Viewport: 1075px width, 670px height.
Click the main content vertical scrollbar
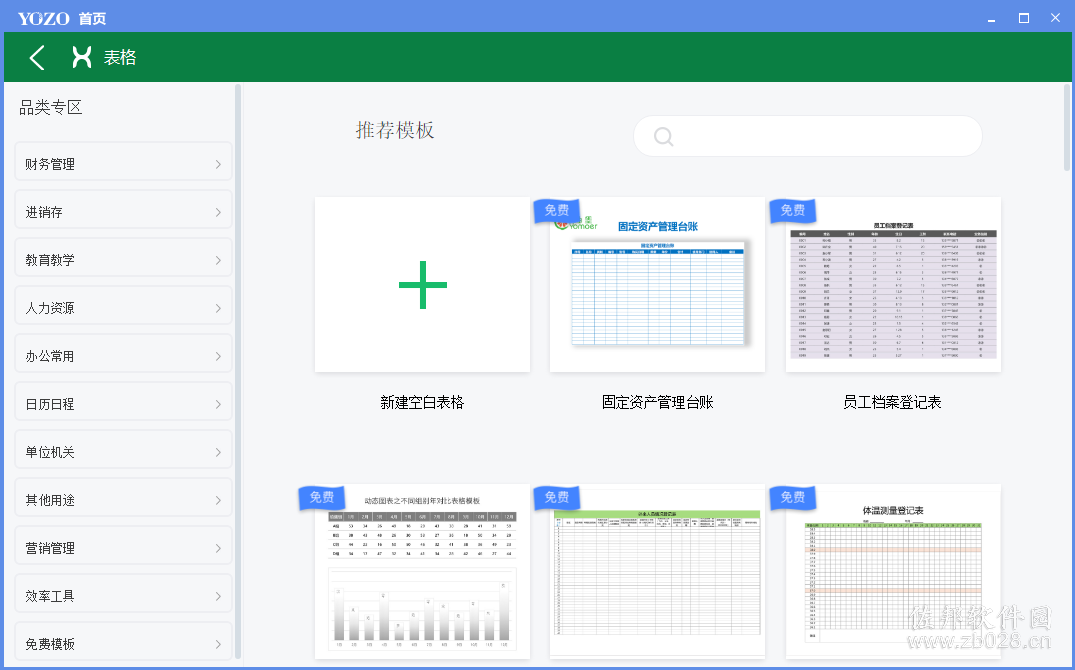pyautogui.click(x=1067, y=128)
